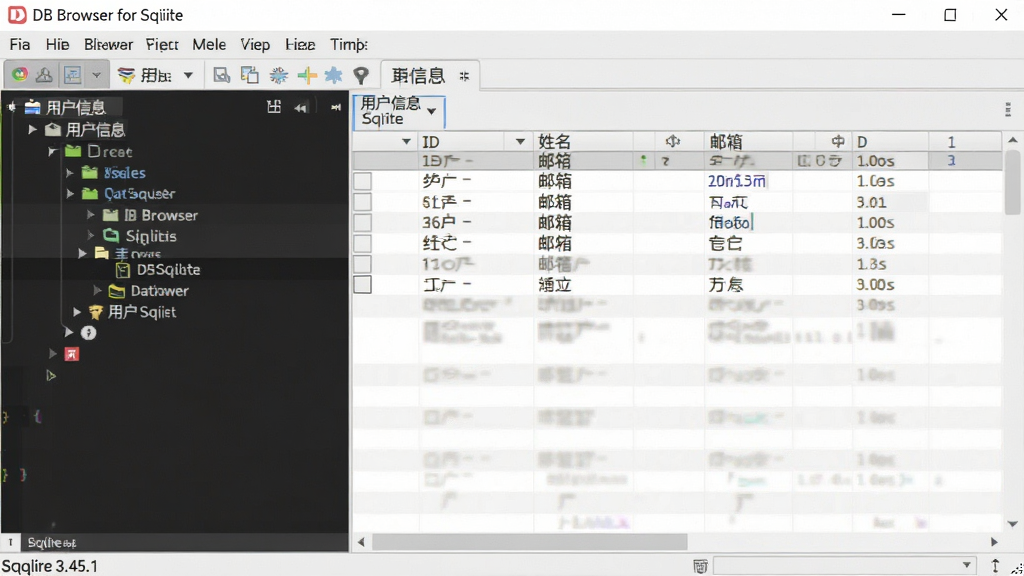Open the Blrewer menu
Screen dimensions: 1024x576
pyautogui.click(x=108, y=44)
